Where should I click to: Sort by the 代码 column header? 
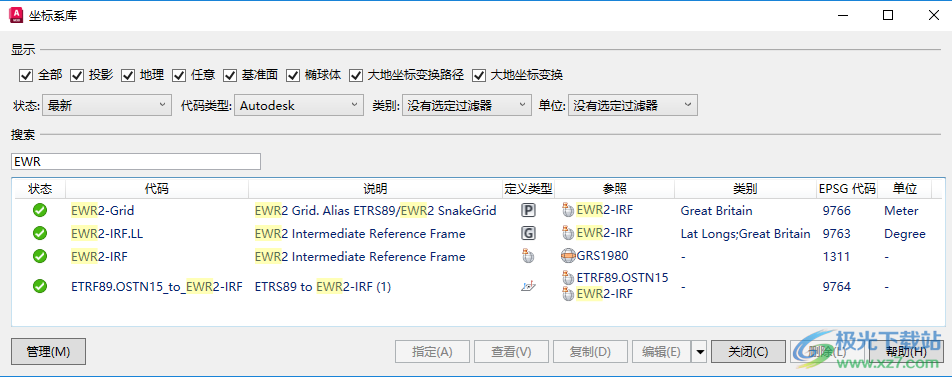pos(157,189)
